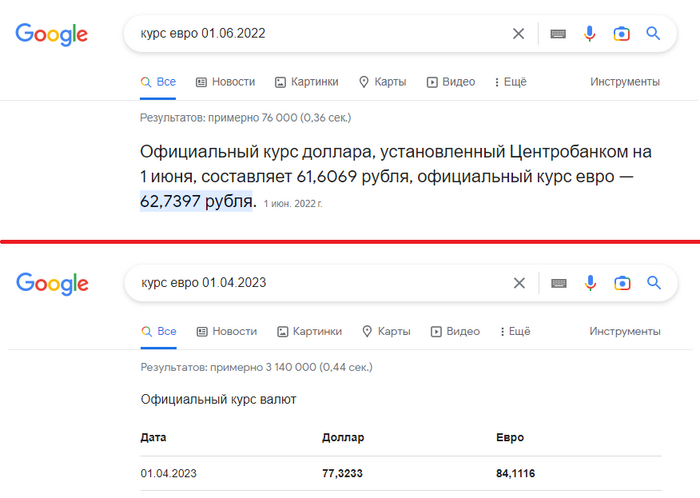This screenshot has height=498, width=700.
Task: Clear the bottom search query with X
Action: tap(518, 283)
